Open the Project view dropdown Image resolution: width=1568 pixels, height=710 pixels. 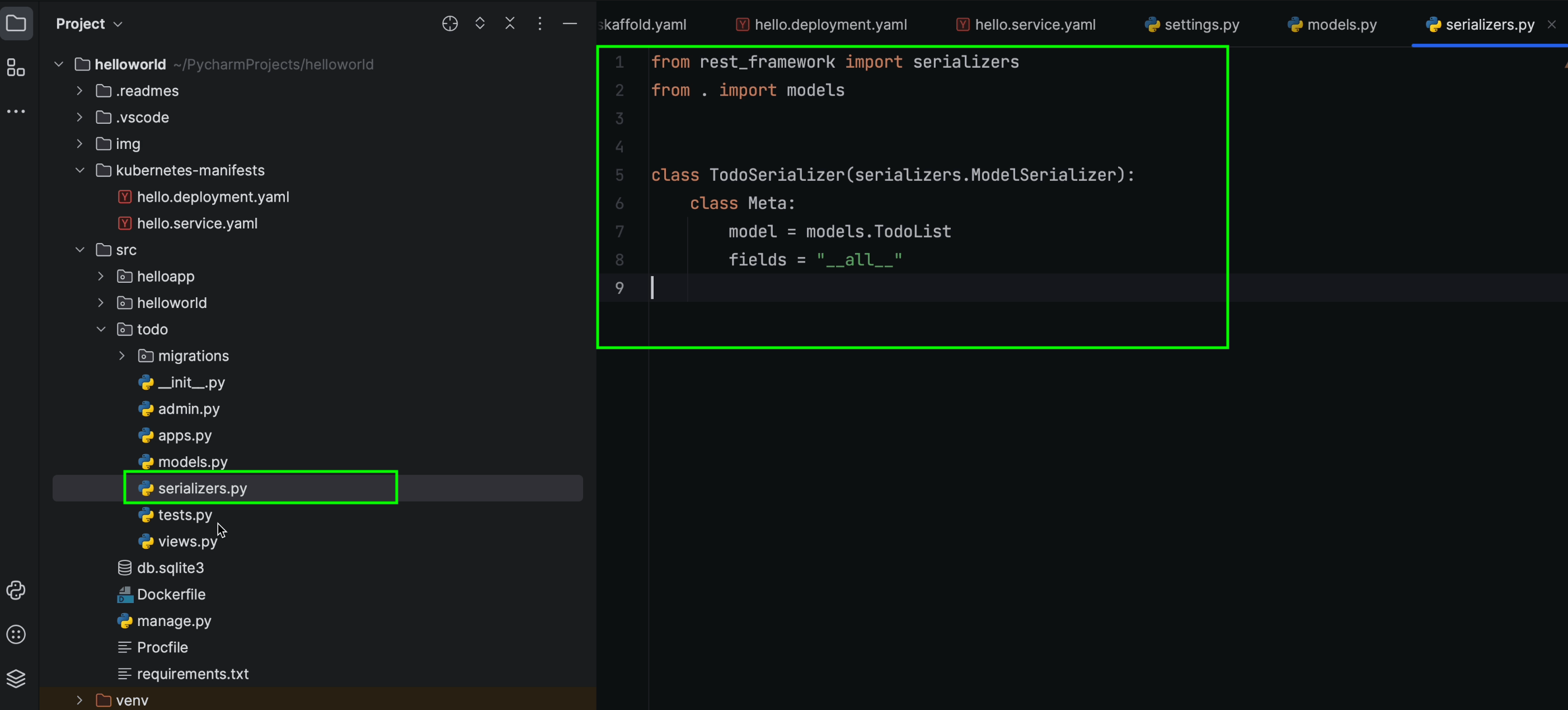(x=89, y=24)
